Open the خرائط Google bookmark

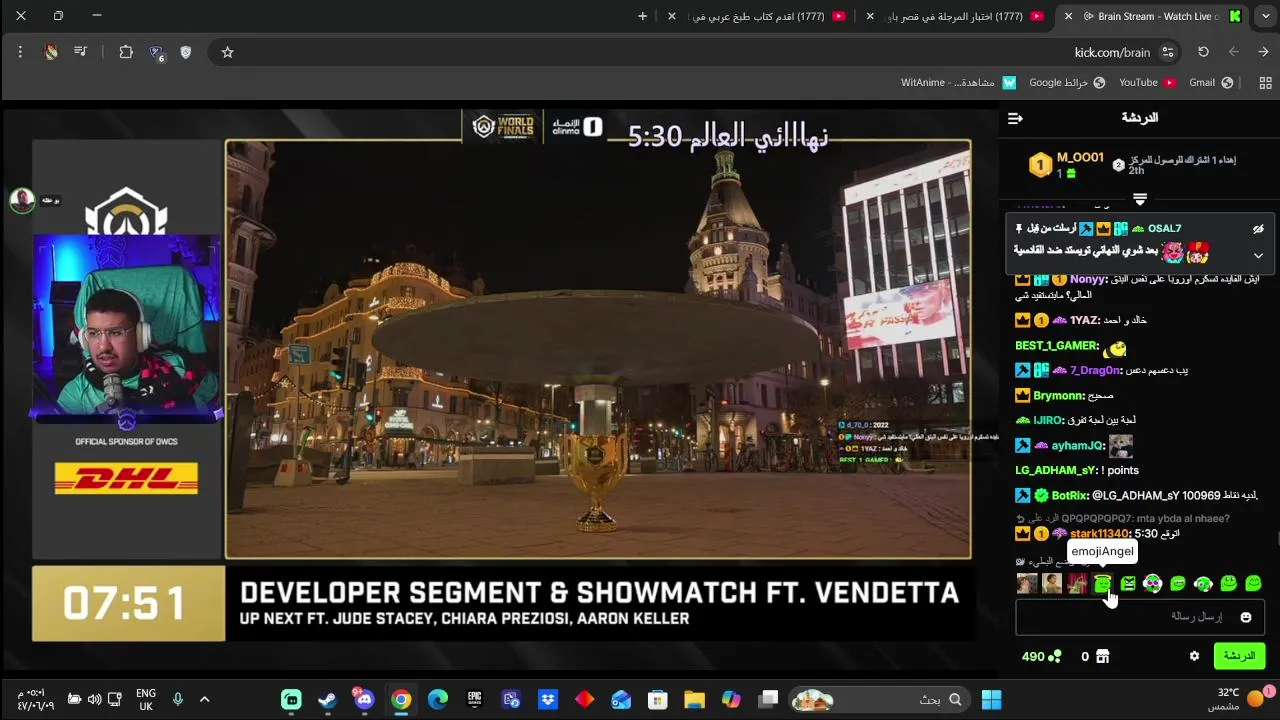click(x=1067, y=83)
